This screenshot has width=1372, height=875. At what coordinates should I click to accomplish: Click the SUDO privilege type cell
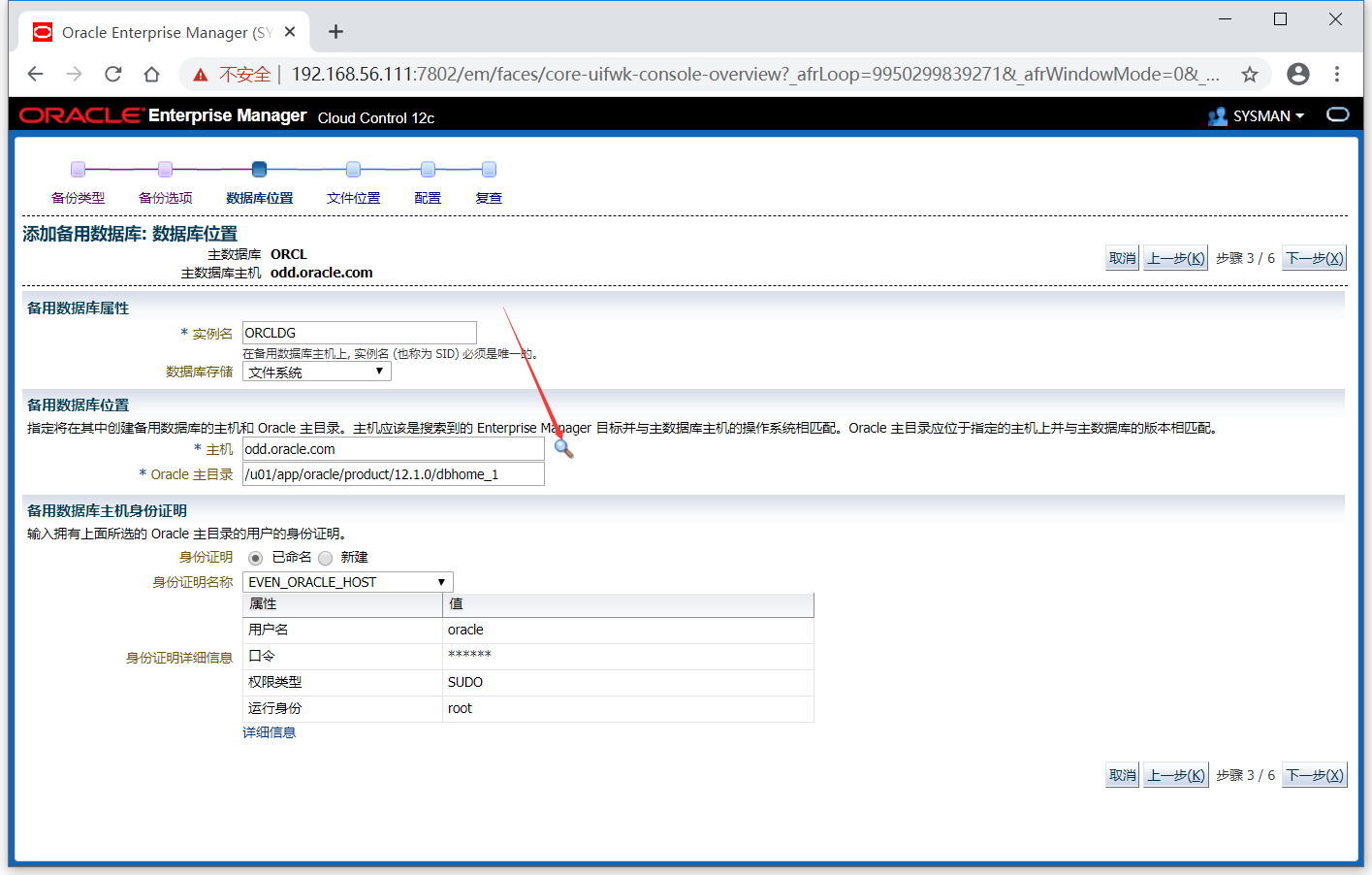click(628, 683)
